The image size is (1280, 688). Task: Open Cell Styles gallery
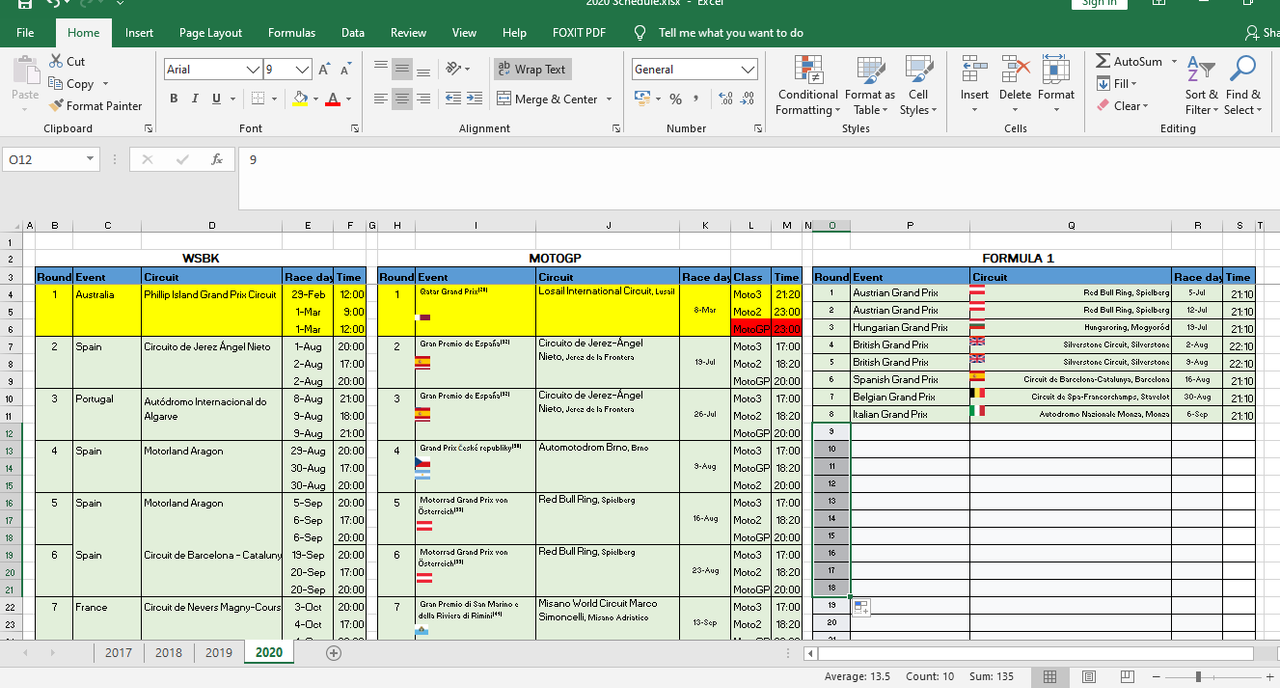tap(918, 85)
